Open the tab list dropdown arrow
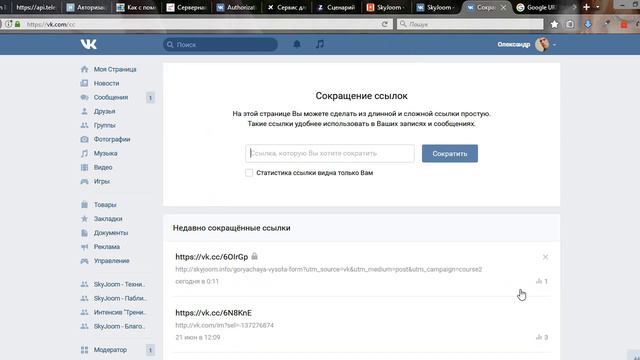640x360 pixels. 598,7
